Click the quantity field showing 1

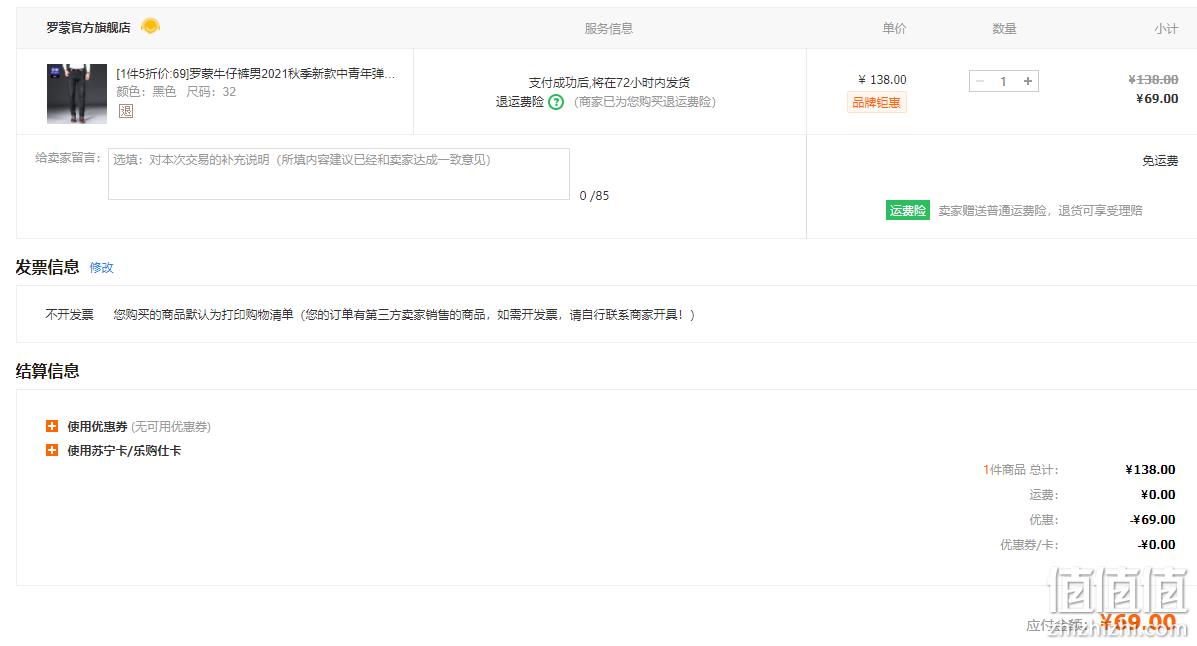pos(1004,81)
